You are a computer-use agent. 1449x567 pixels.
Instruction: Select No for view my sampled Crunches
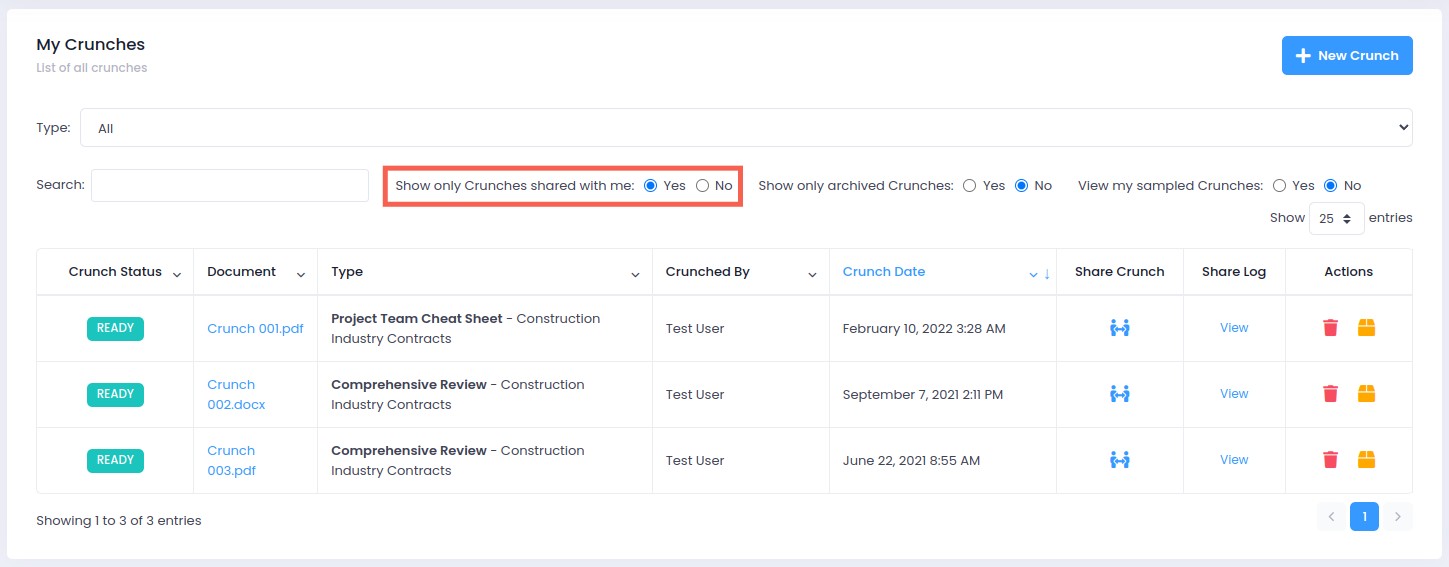coord(1331,186)
